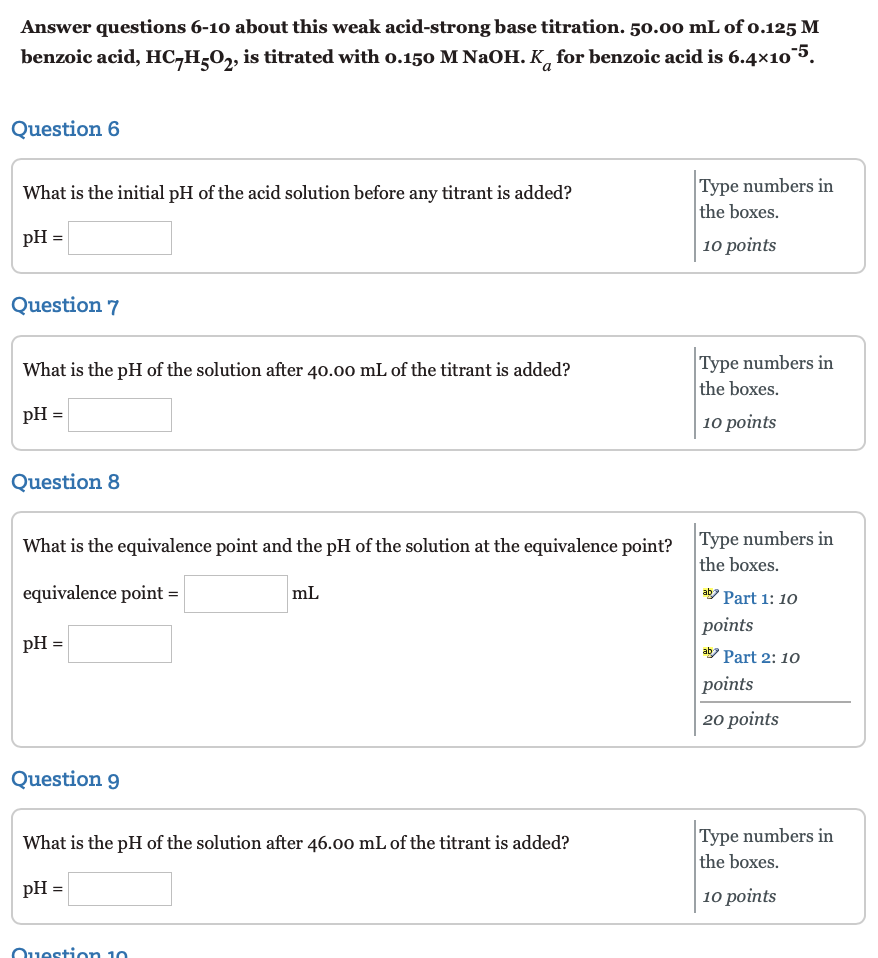Screen dimensions: 878x958
Task: Select the partially visible Question 10 heading
Action: point(67,951)
